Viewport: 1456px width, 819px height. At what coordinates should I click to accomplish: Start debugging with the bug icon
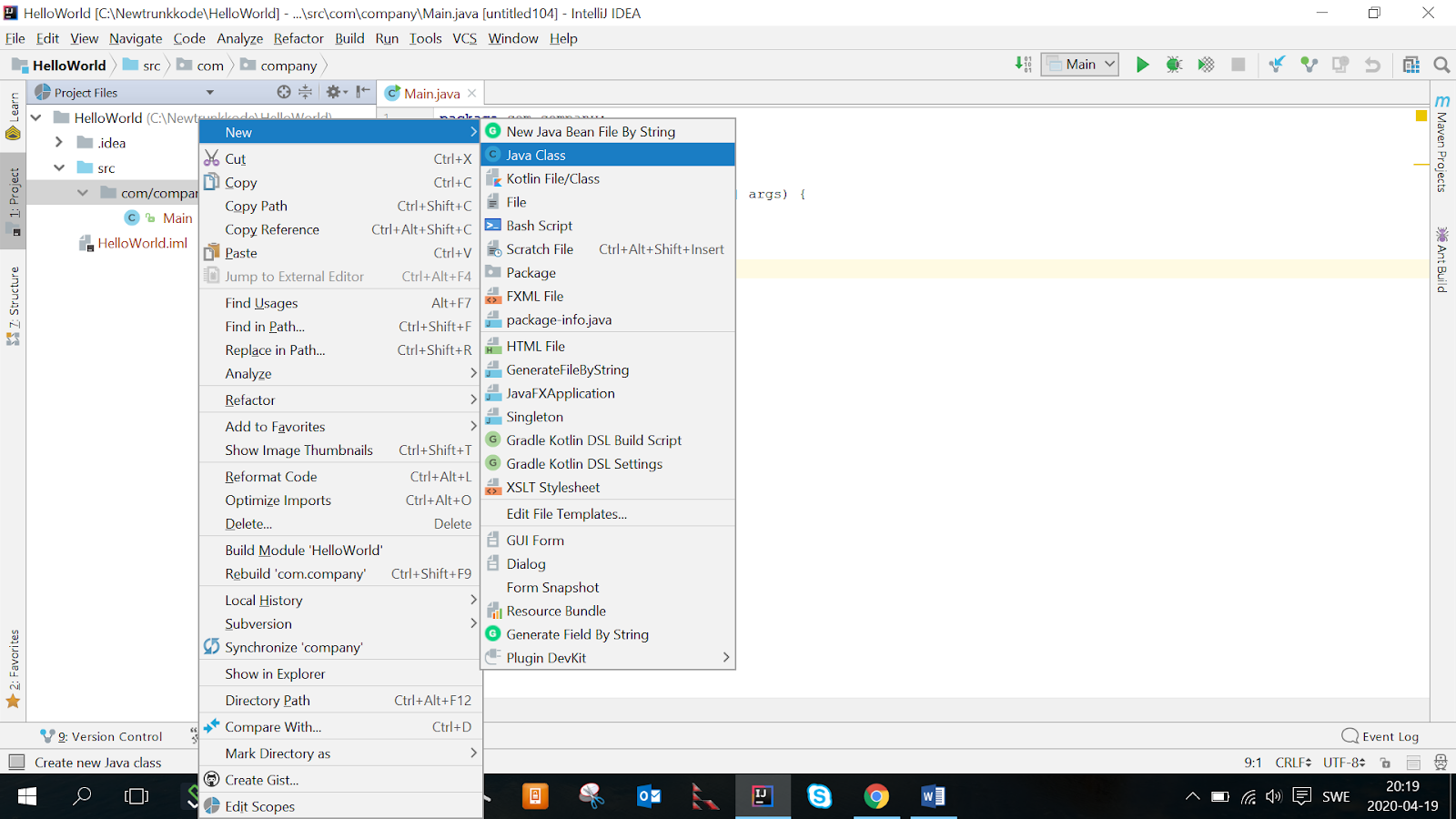1174,65
